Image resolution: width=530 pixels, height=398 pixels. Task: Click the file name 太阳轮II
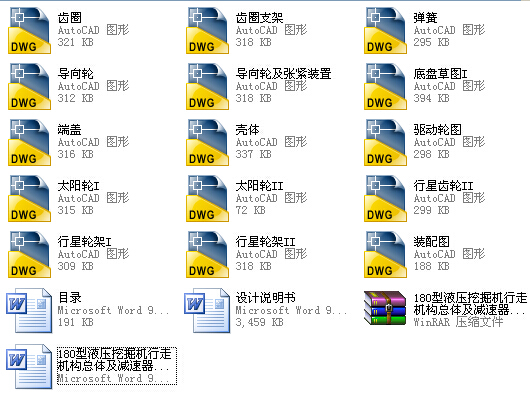(259, 186)
